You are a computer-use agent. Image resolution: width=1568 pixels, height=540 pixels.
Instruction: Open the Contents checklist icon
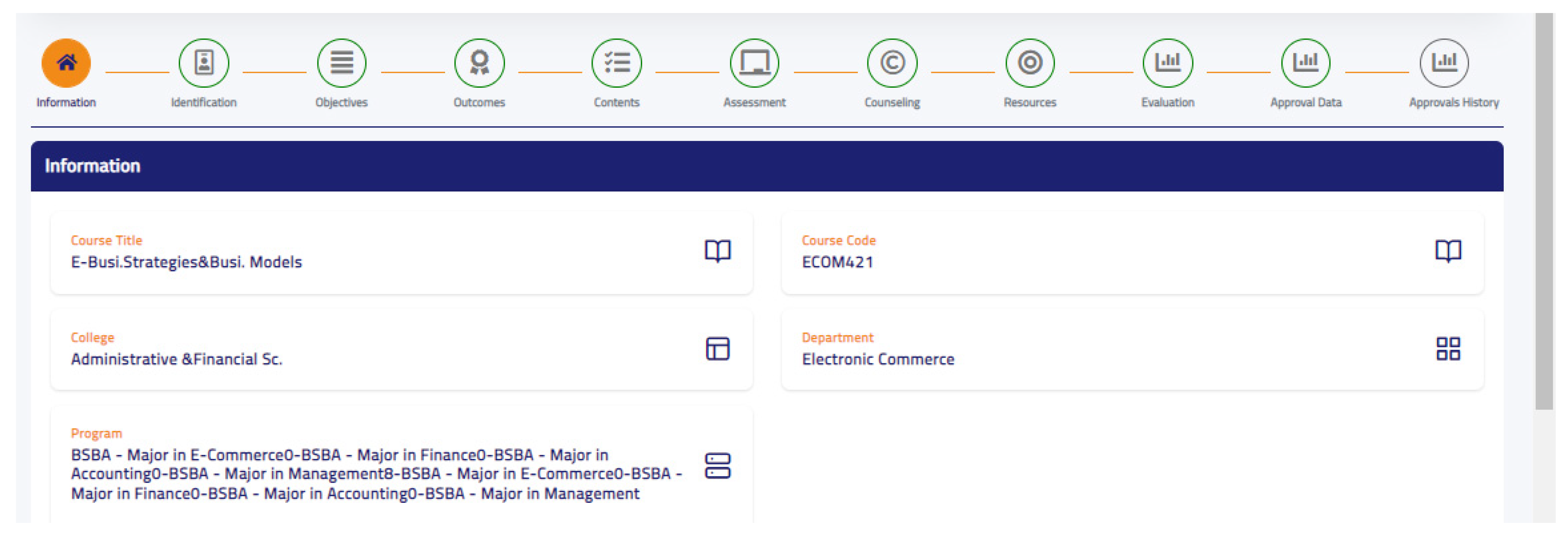(x=616, y=63)
